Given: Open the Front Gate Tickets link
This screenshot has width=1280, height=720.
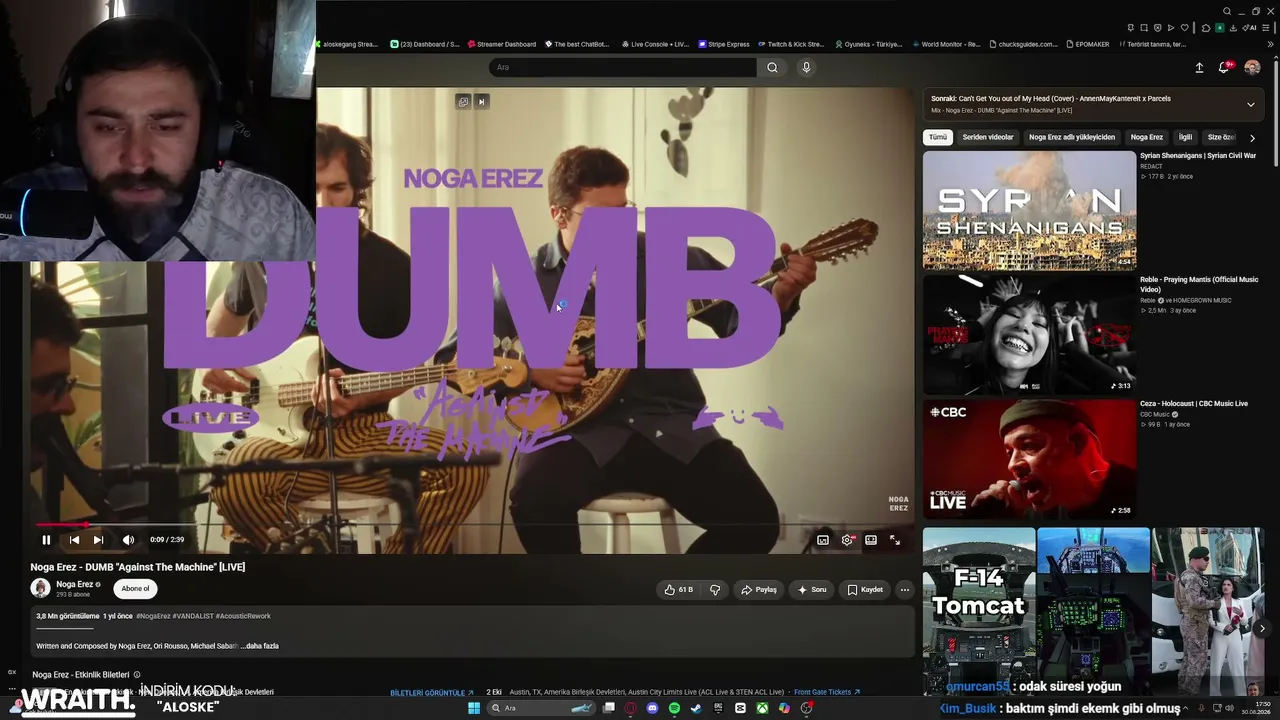Looking at the screenshot, I should [827, 692].
